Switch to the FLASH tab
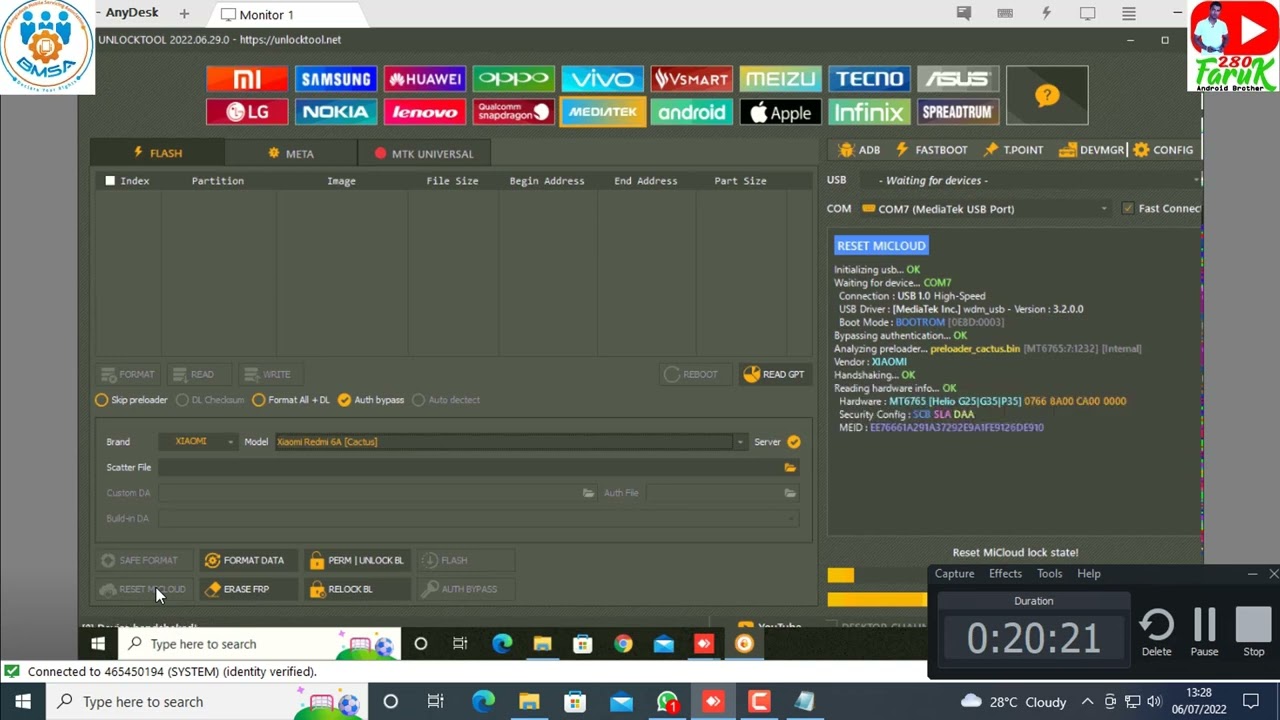The width and height of the screenshot is (1280, 720). point(157,153)
